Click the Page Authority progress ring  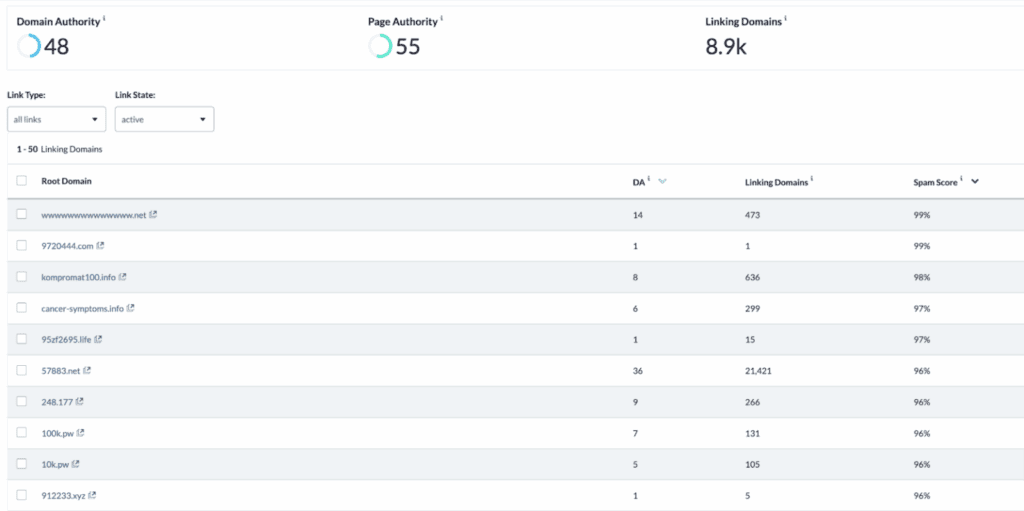380,46
